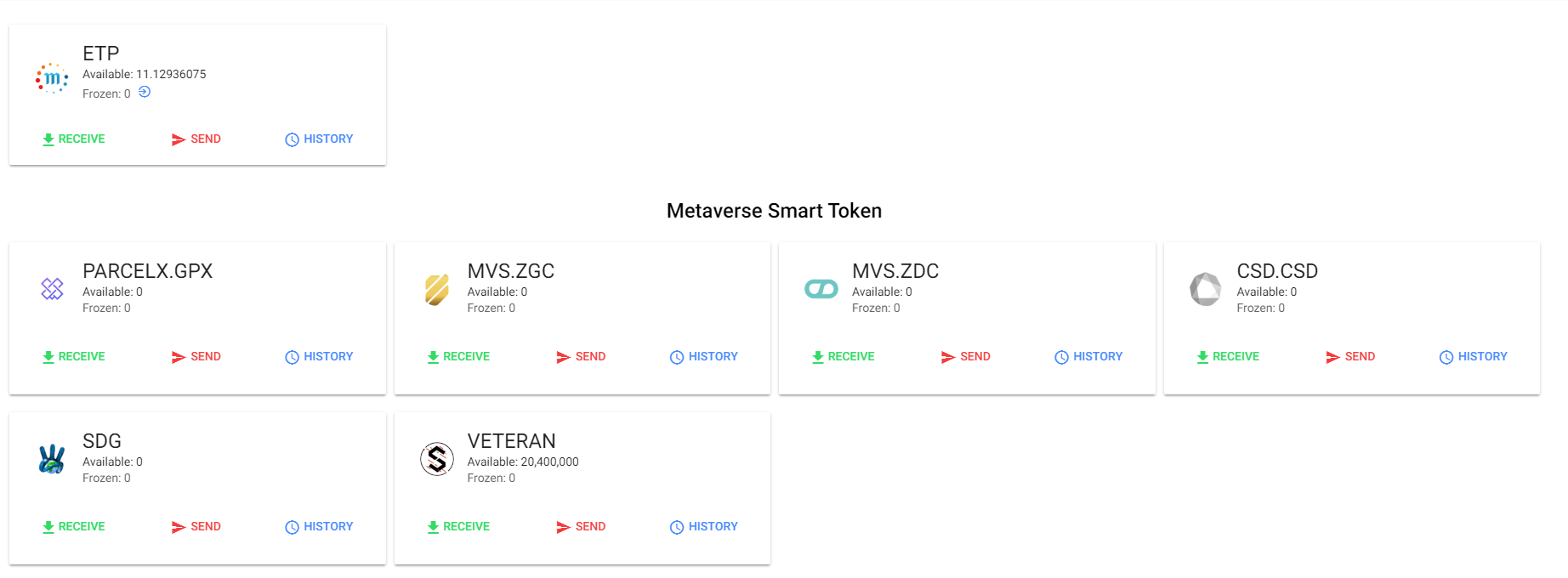The height and width of the screenshot is (578, 1568).
Task: Receive MVS.ZGC tokens
Action: point(458,356)
